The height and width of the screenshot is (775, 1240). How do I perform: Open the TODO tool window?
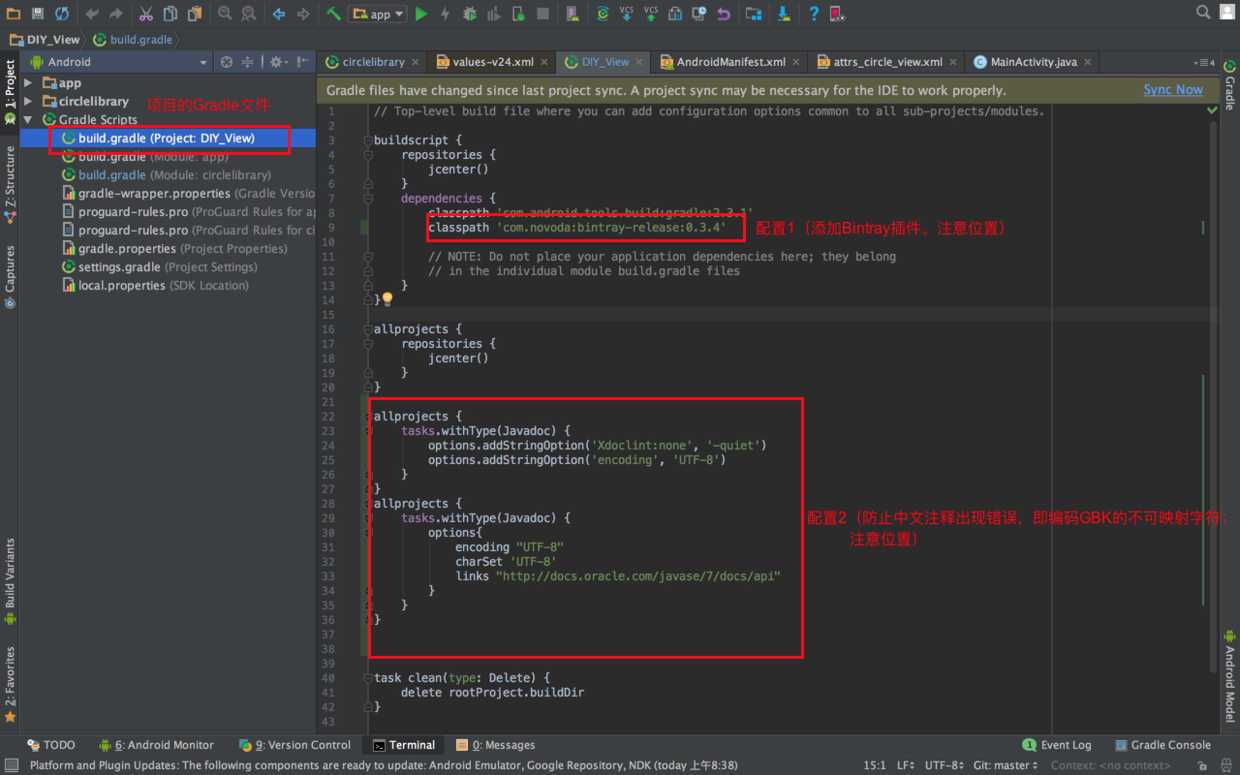tap(51, 745)
